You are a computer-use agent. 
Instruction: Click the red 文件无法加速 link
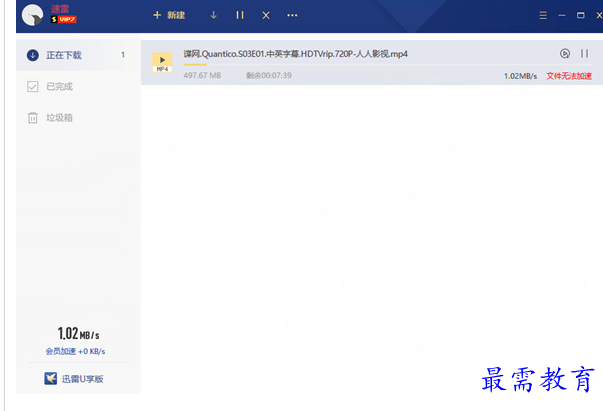coord(569,76)
